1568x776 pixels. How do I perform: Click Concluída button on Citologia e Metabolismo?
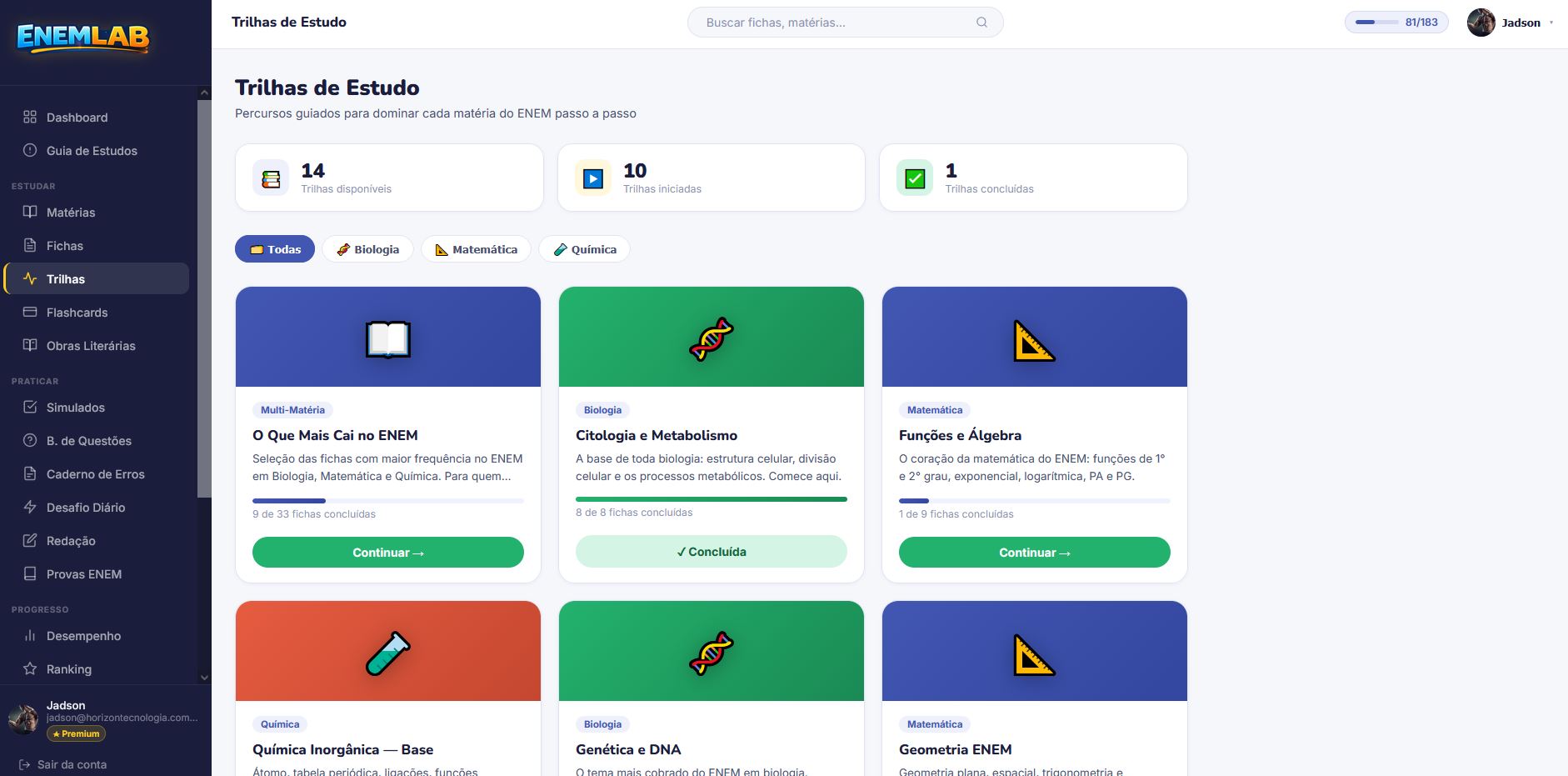tap(712, 551)
